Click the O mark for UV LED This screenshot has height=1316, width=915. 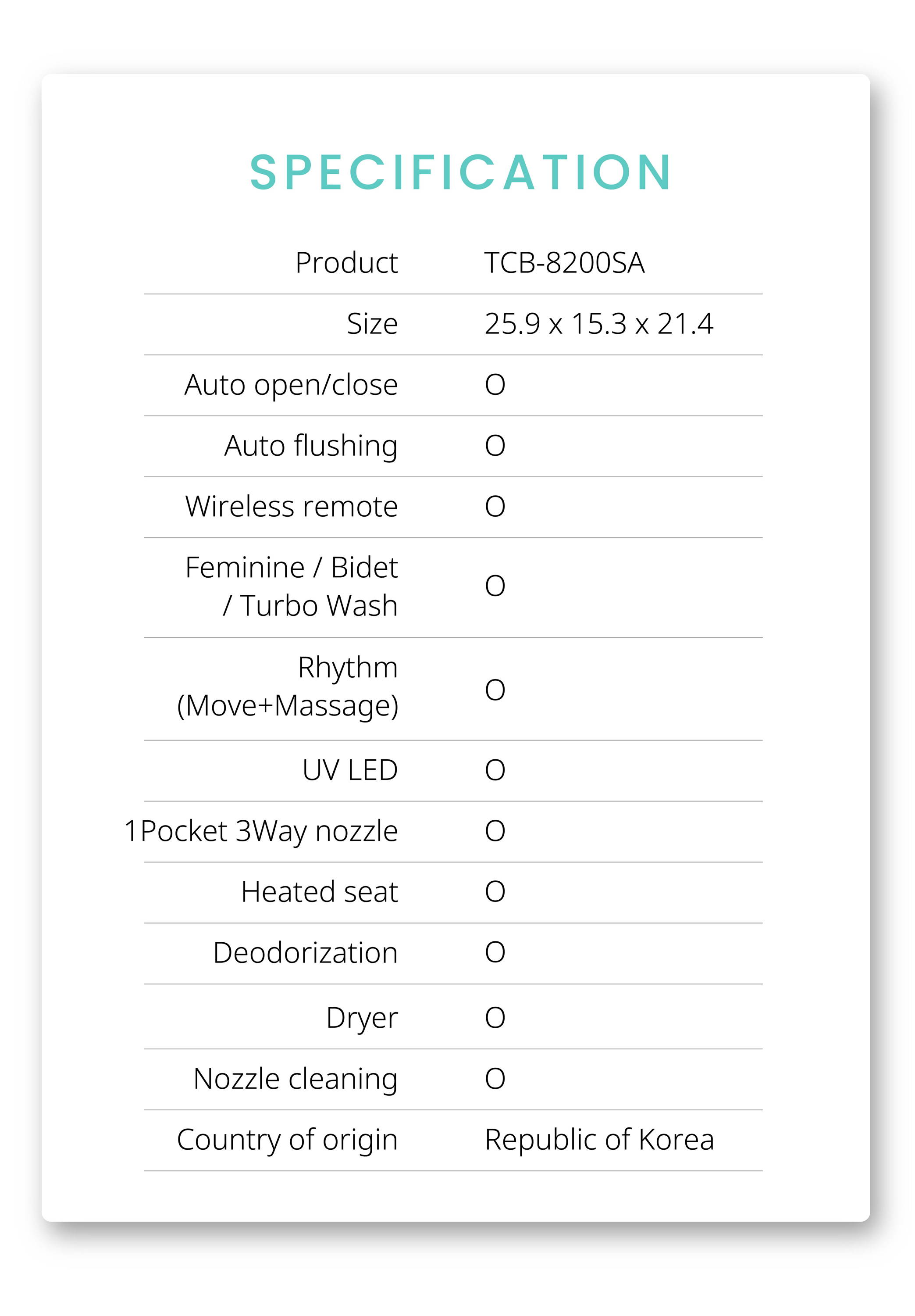(x=495, y=770)
